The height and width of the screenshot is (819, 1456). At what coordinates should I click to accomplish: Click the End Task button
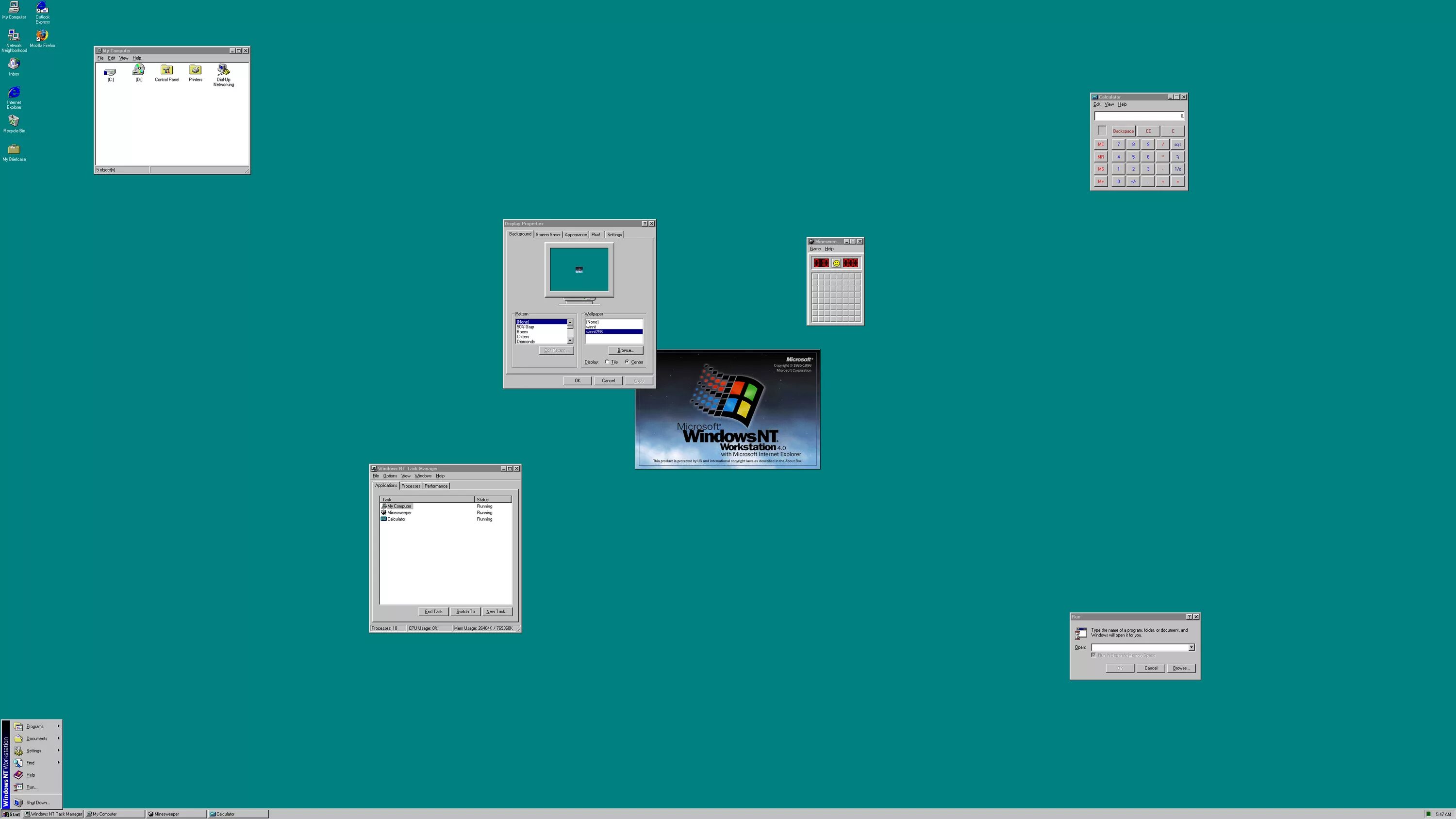coord(433,611)
